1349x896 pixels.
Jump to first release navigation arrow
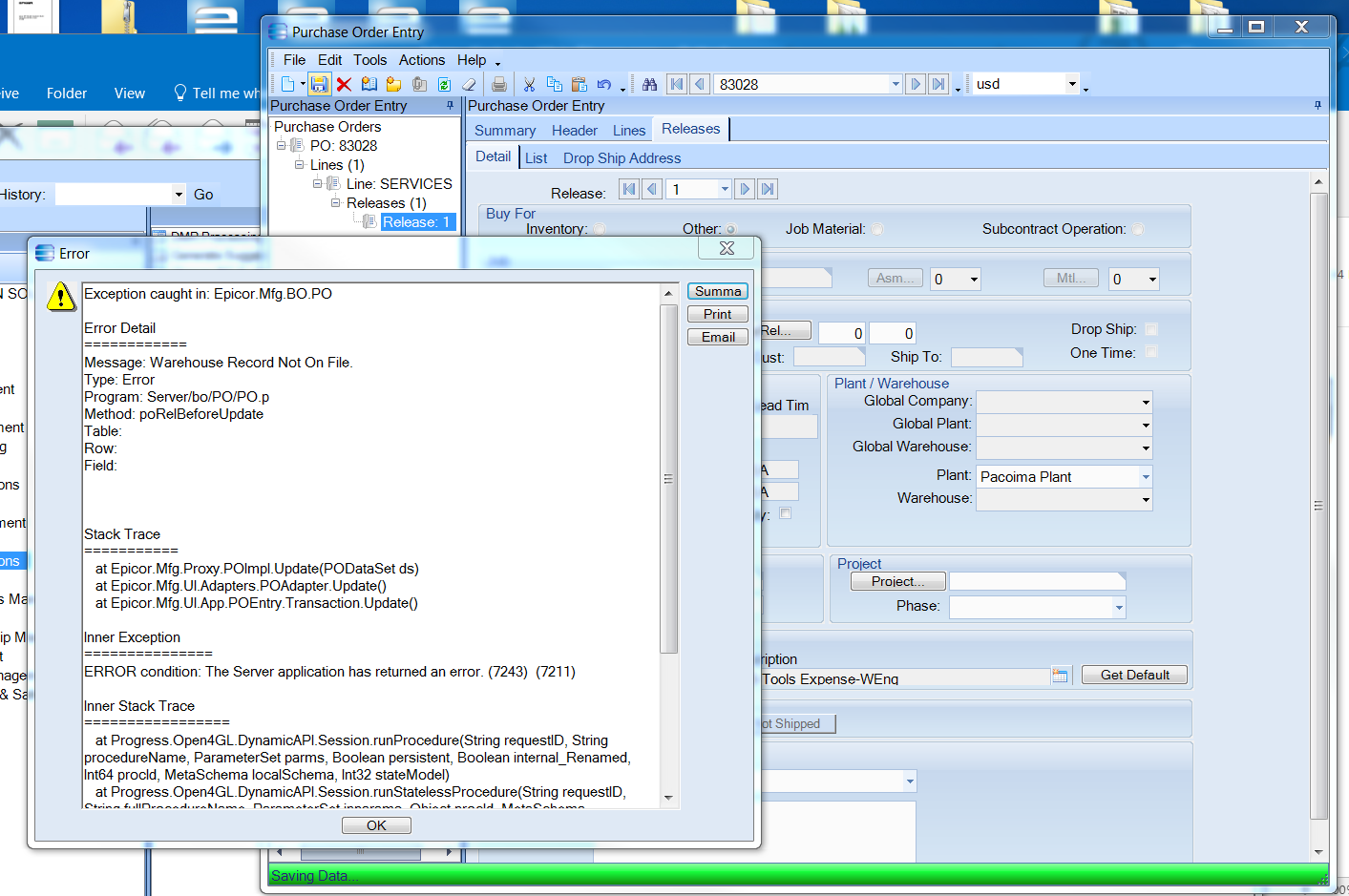coord(629,189)
